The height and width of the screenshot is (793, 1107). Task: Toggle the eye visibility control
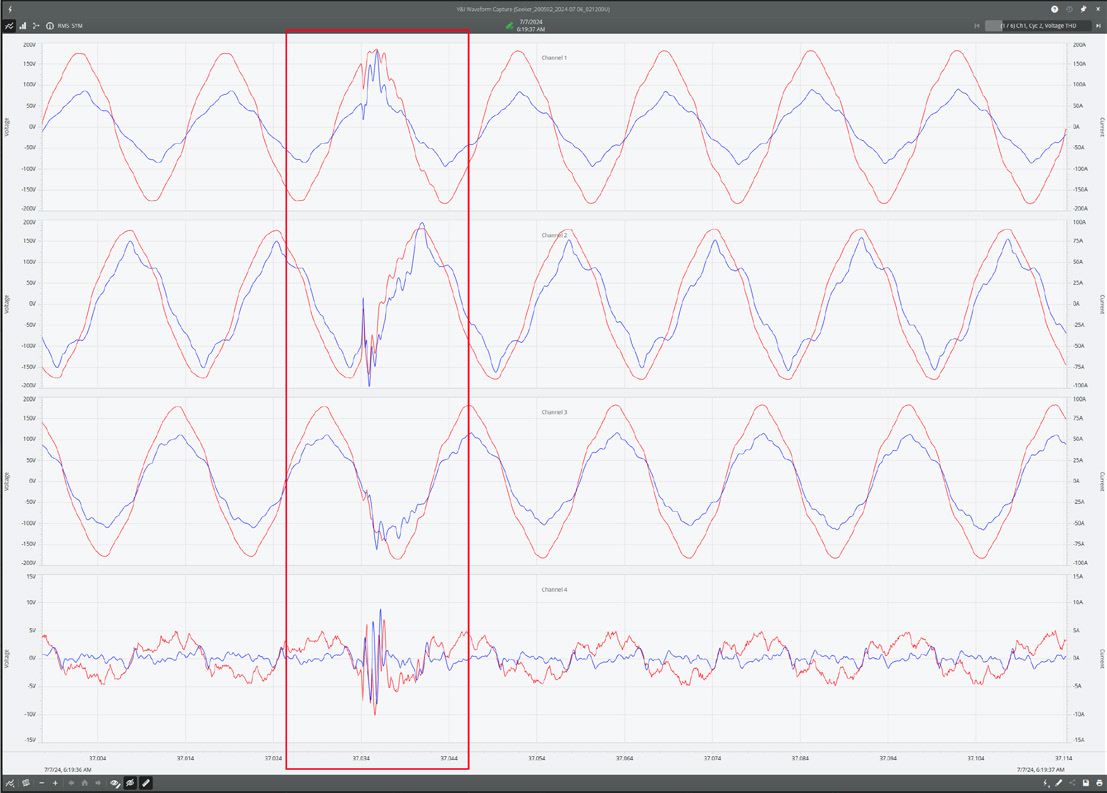click(x=114, y=783)
